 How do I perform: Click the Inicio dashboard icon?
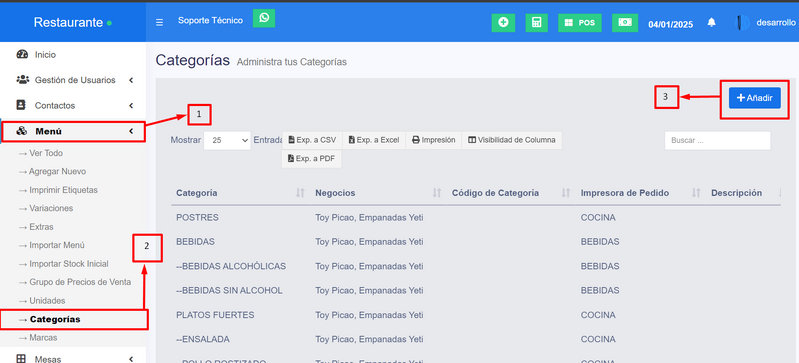[22, 55]
